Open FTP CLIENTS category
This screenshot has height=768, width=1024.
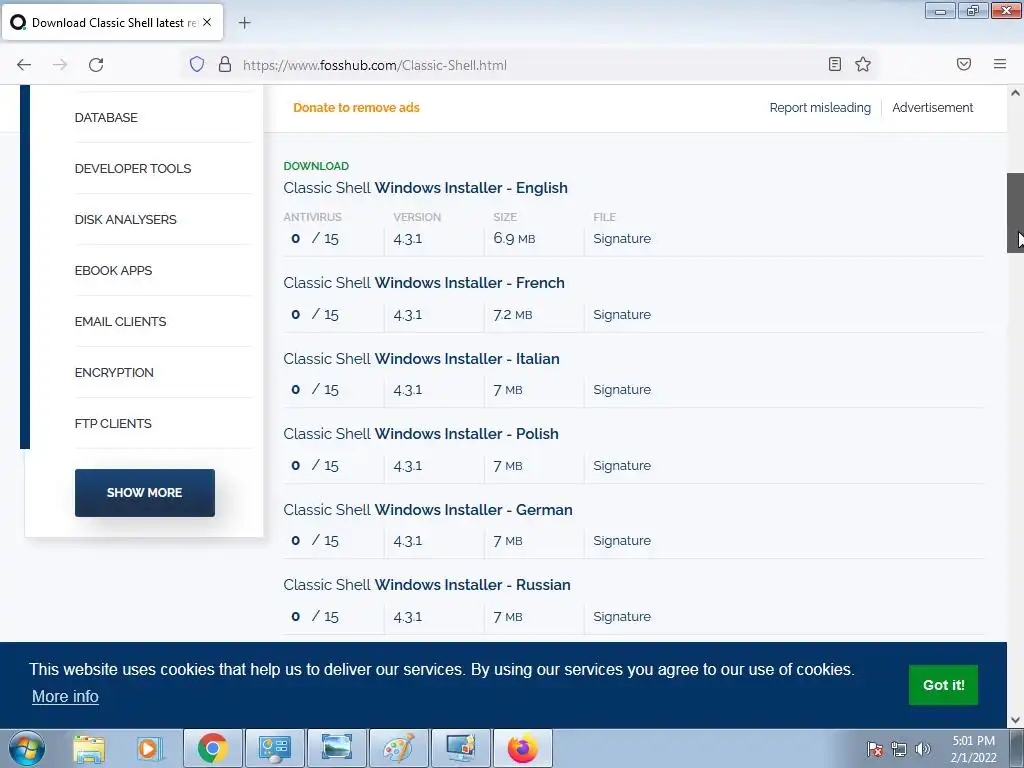113,423
